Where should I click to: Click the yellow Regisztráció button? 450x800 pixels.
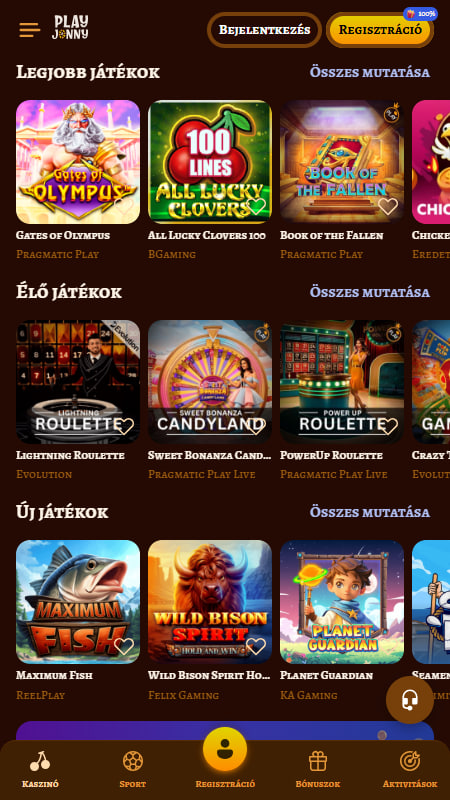(x=380, y=30)
